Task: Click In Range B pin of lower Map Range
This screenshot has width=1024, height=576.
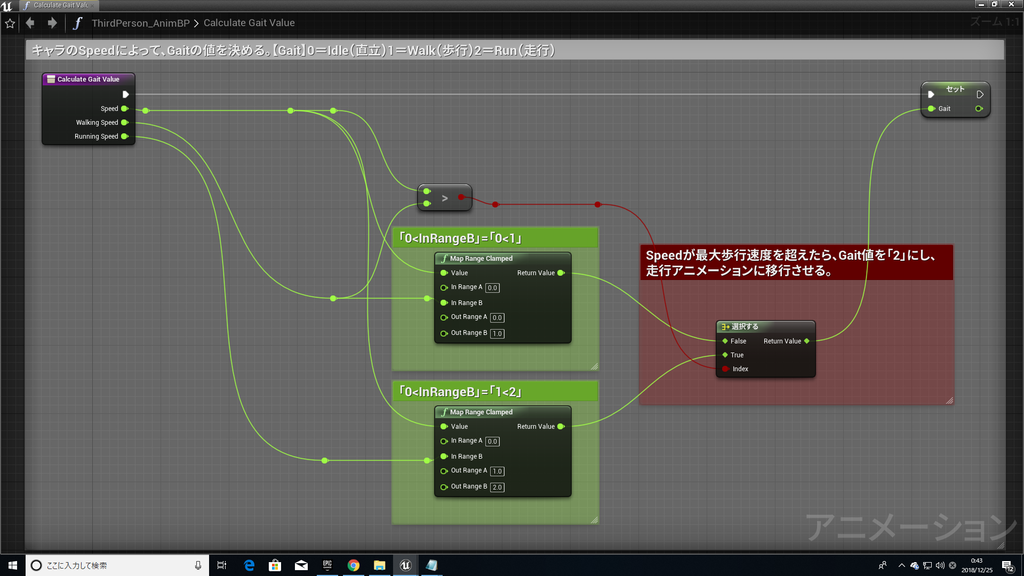Action: point(444,456)
